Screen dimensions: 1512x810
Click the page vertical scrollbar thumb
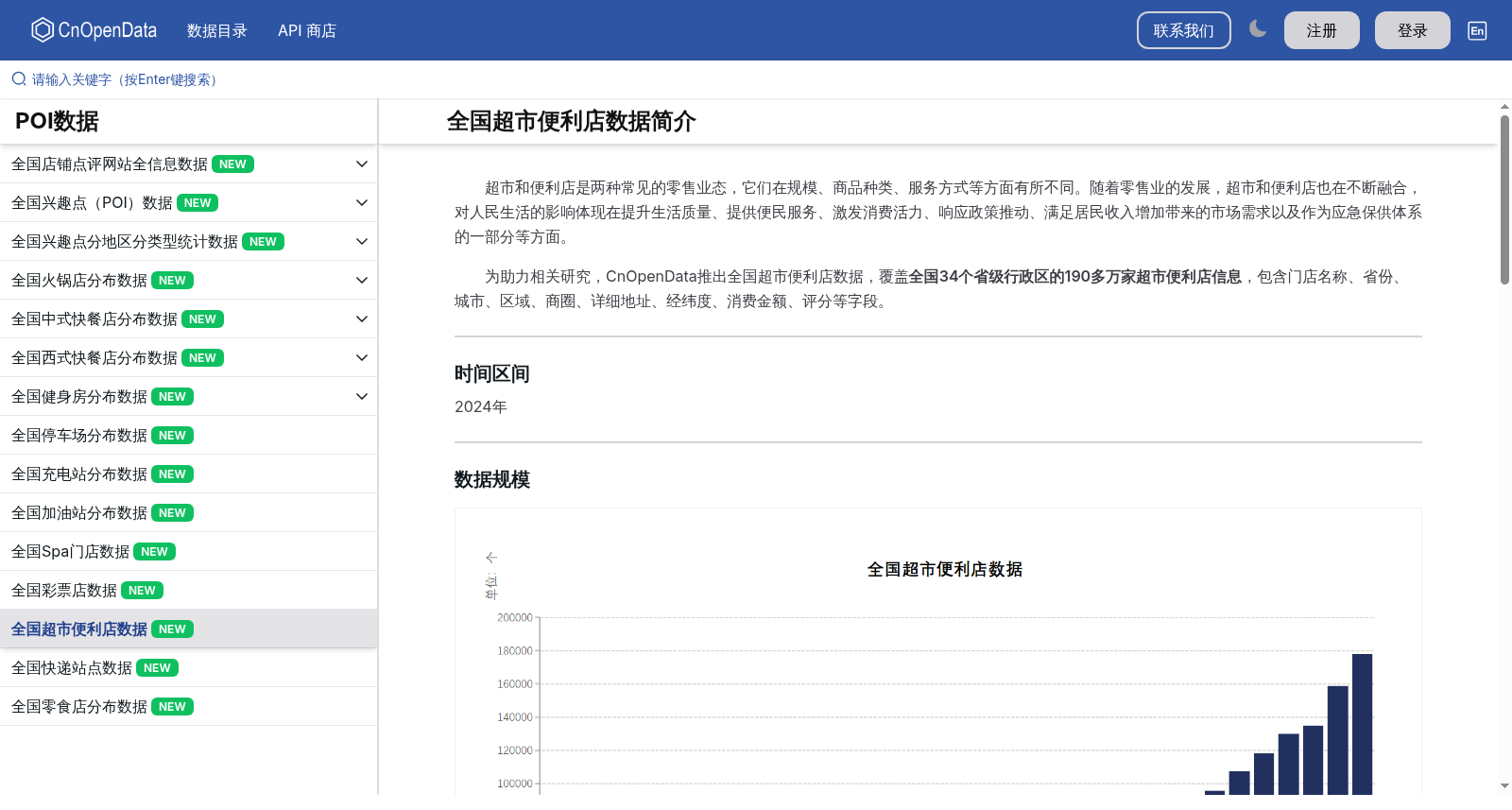click(x=1504, y=199)
